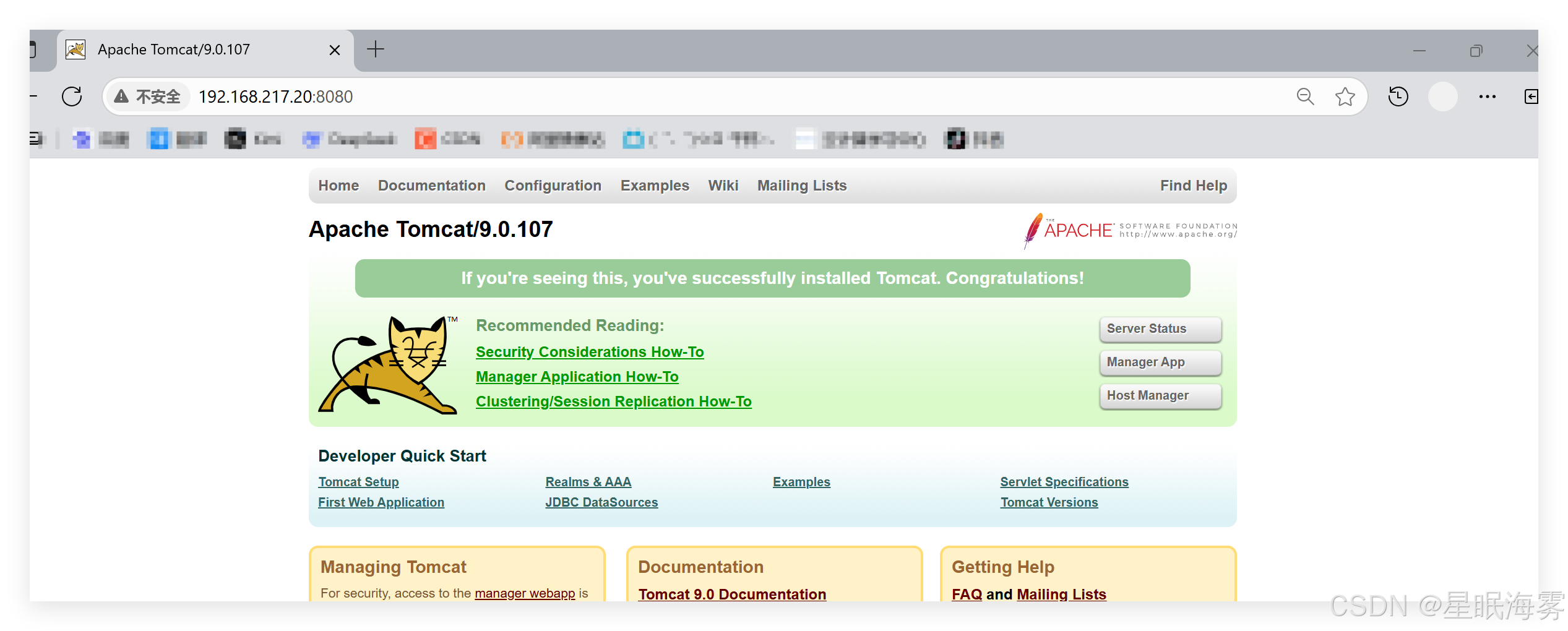
Task: Click the Apache Software Foundation feather logo
Action: click(1130, 230)
